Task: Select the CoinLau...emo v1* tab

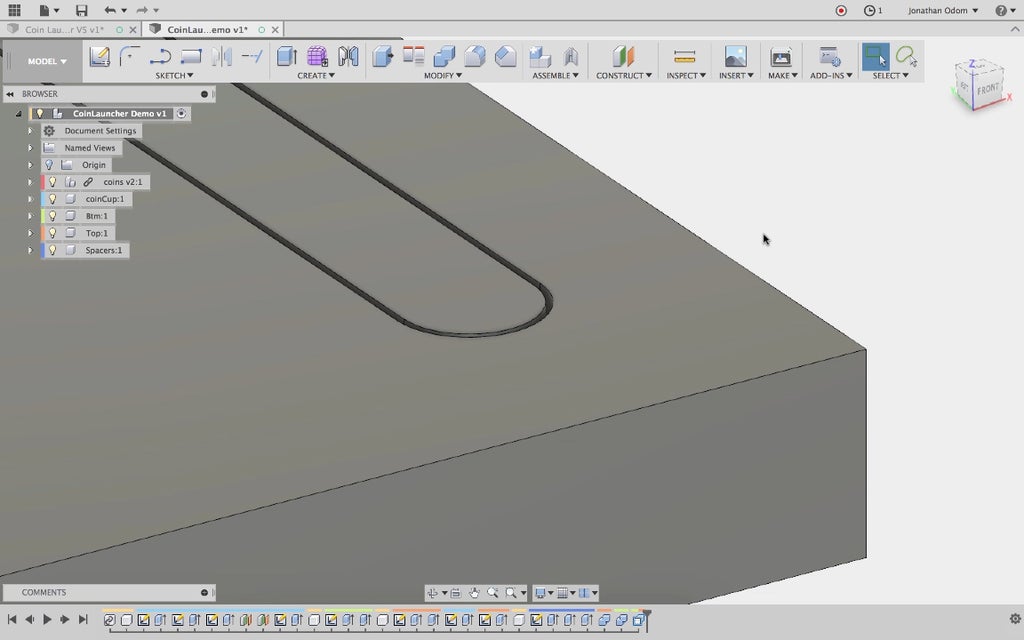Action: pos(207,29)
